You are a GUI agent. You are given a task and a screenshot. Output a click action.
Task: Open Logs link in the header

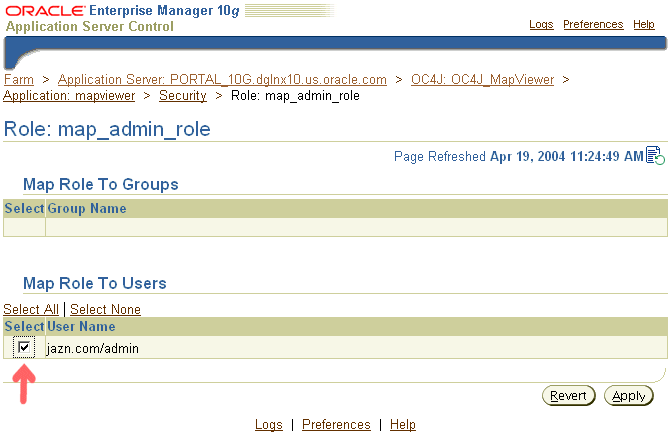541,24
